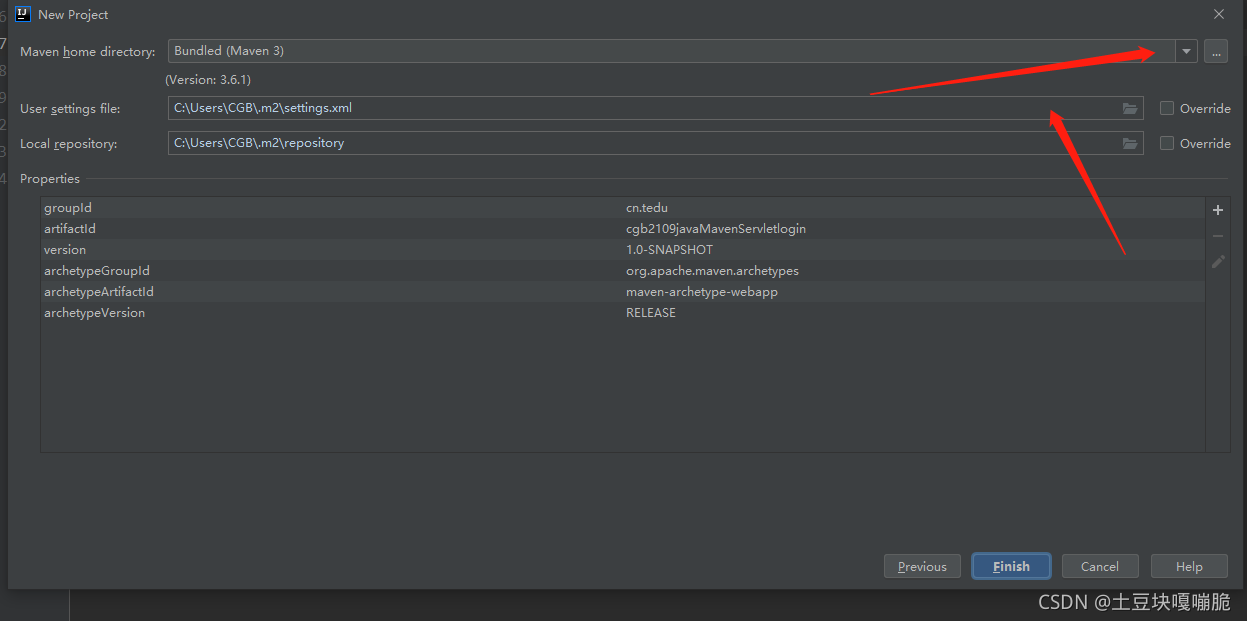Viewport: 1247px width, 621px height.
Task: Click the ellipsis button beside Maven home
Action: click(1215, 50)
